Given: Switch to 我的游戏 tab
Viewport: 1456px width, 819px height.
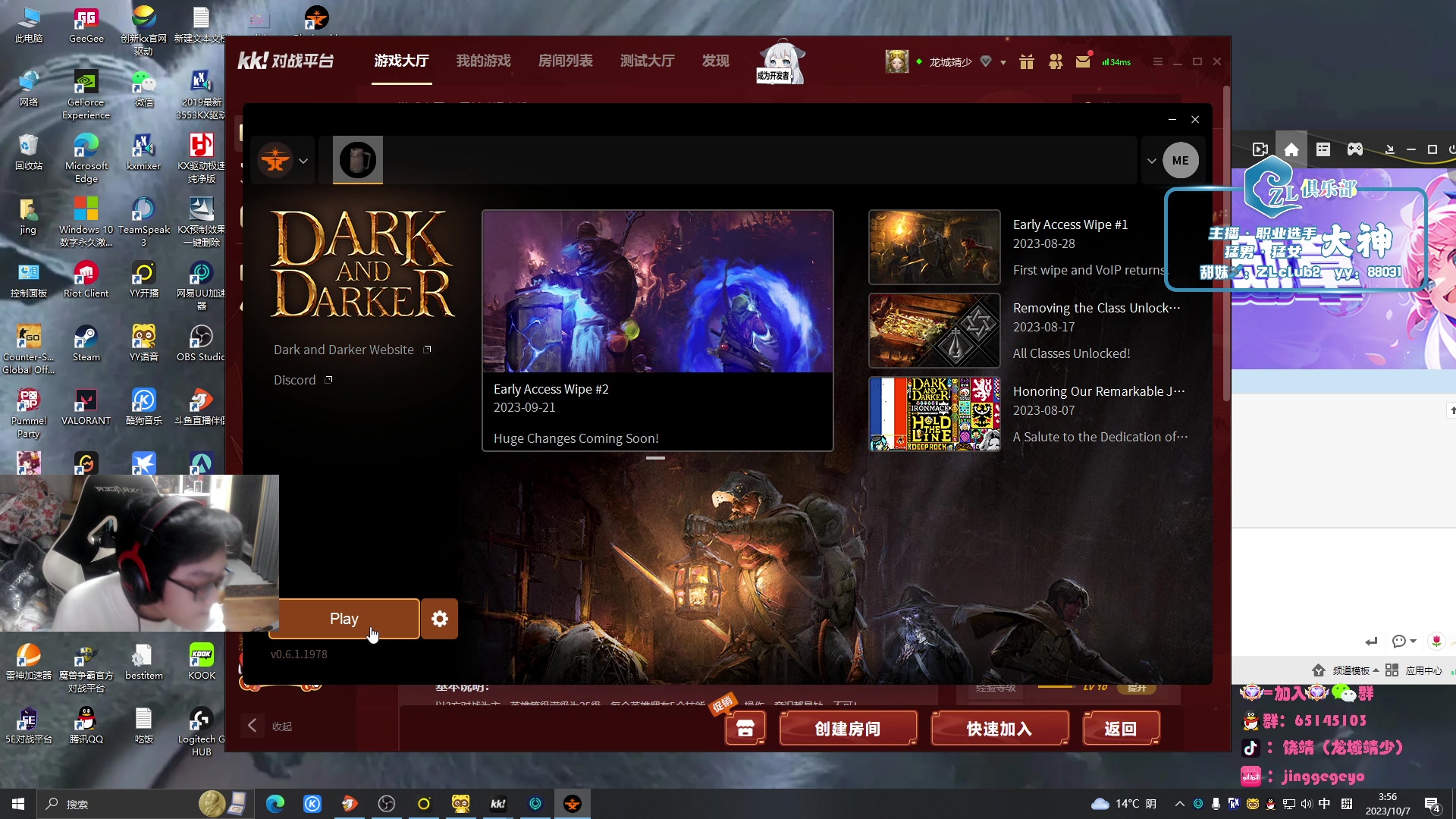Looking at the screenshot, I should click(x=483, y=61).
